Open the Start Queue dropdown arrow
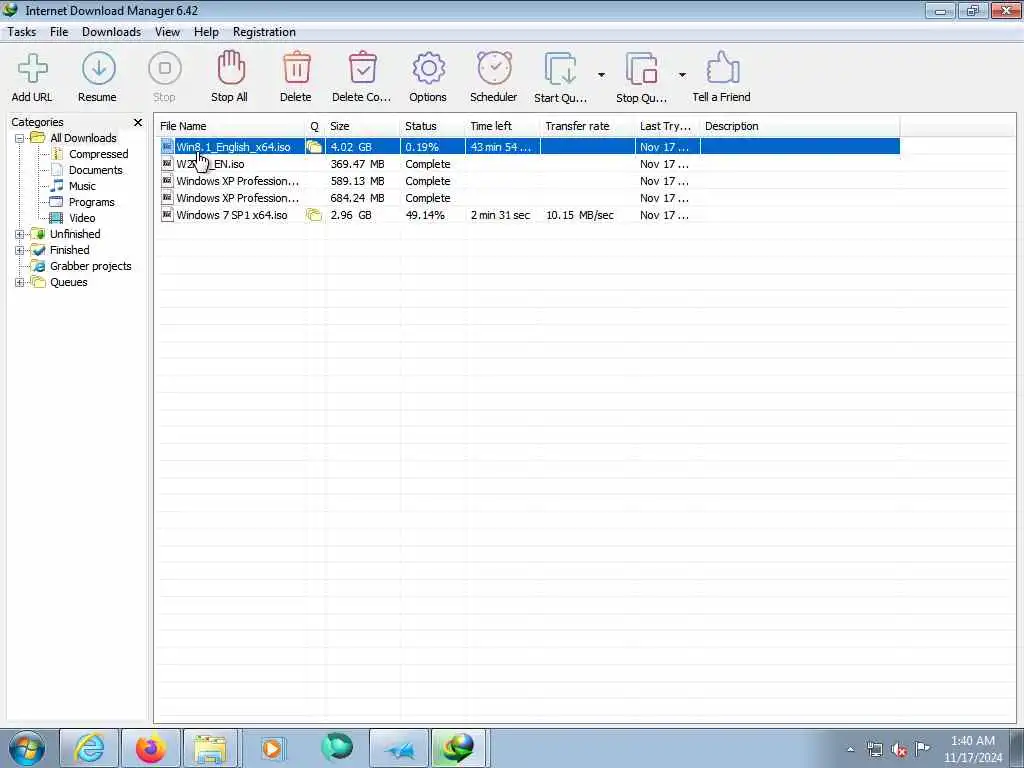This screenshot has height=768, width=1024. pos(601,75)
